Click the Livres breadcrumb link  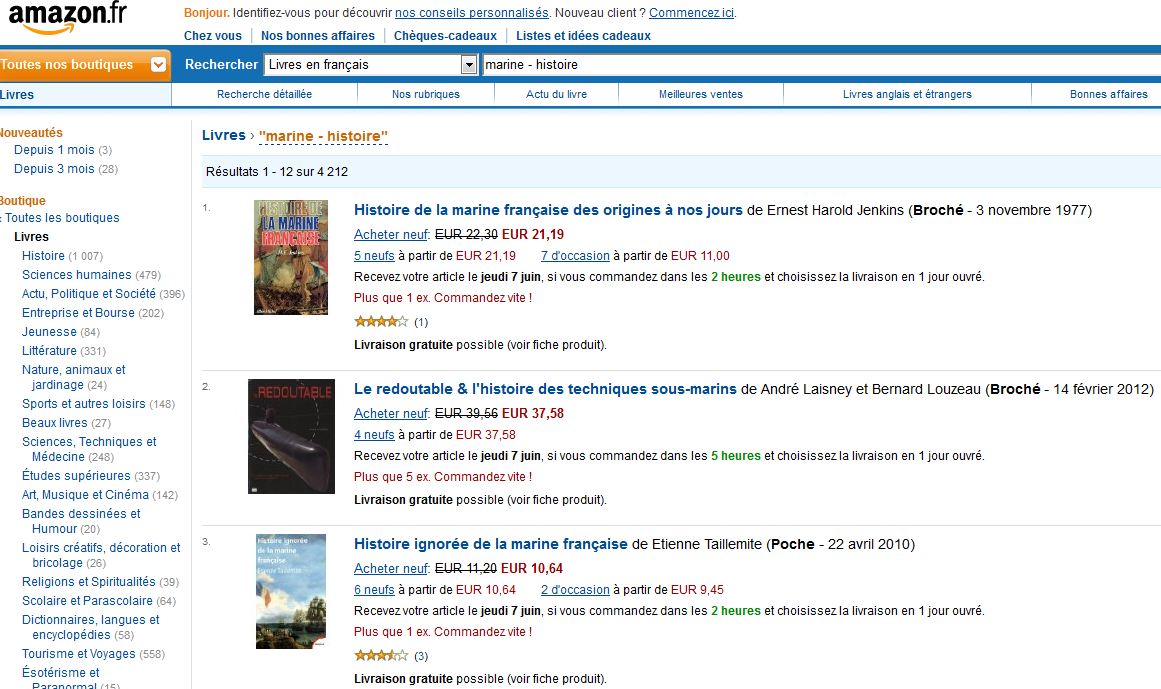click(x=224, y=135)
